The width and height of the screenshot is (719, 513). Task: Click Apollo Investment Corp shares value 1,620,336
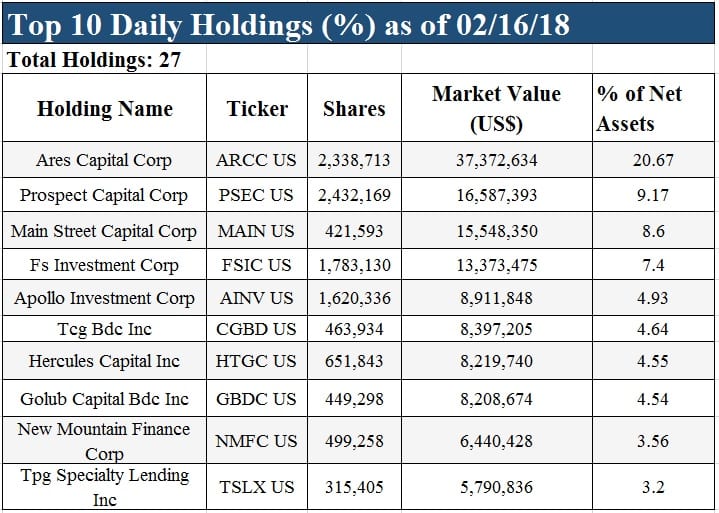click(354, 298)
